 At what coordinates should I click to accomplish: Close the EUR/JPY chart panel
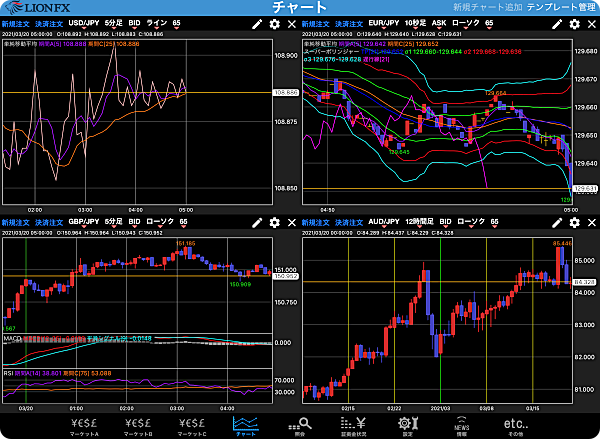click(x=592, y=24)
